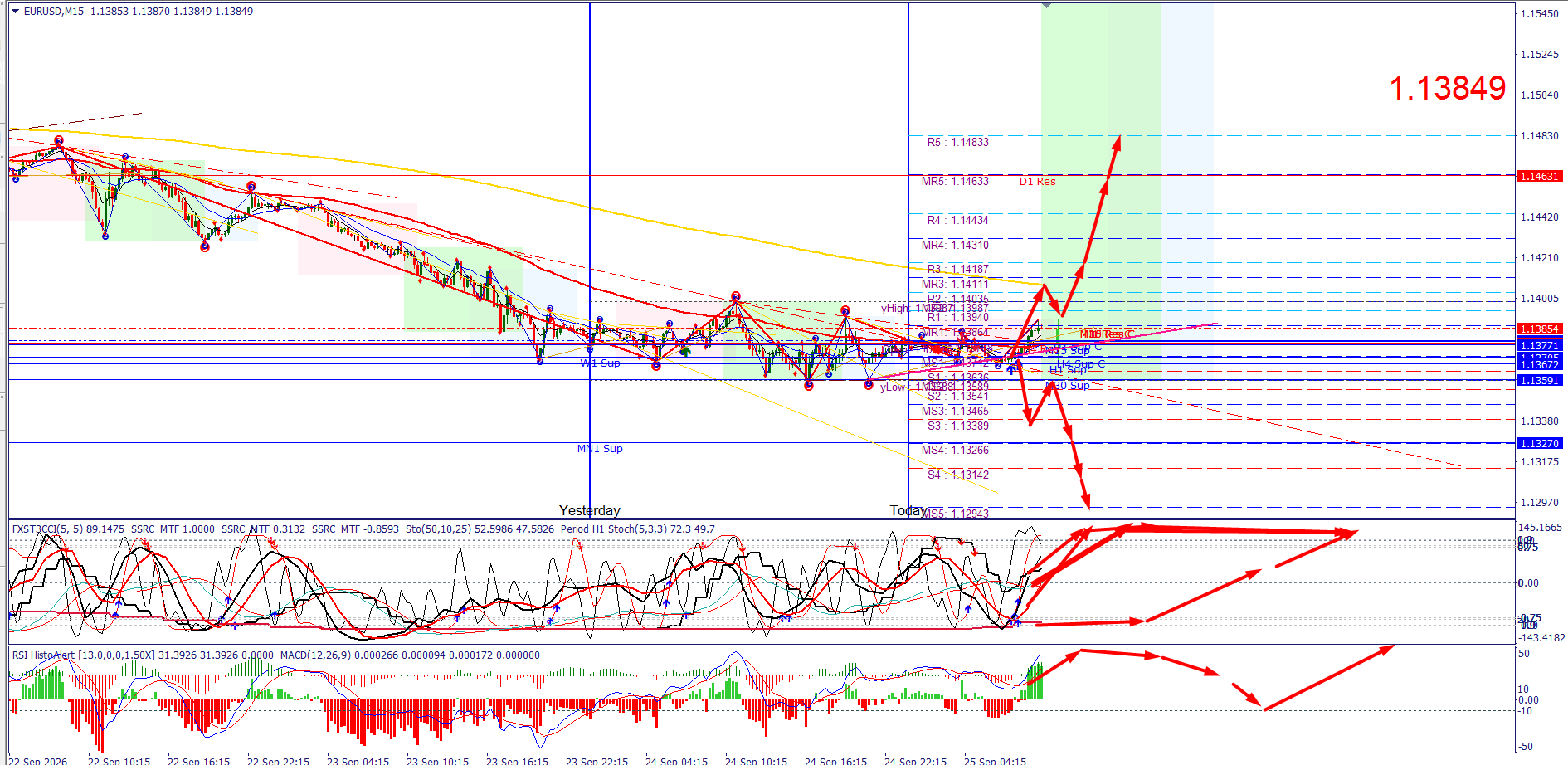1568x765 pixels.
Task: Click the 145.1665 oscillator scale value
Action: (x=1540, y=528)
